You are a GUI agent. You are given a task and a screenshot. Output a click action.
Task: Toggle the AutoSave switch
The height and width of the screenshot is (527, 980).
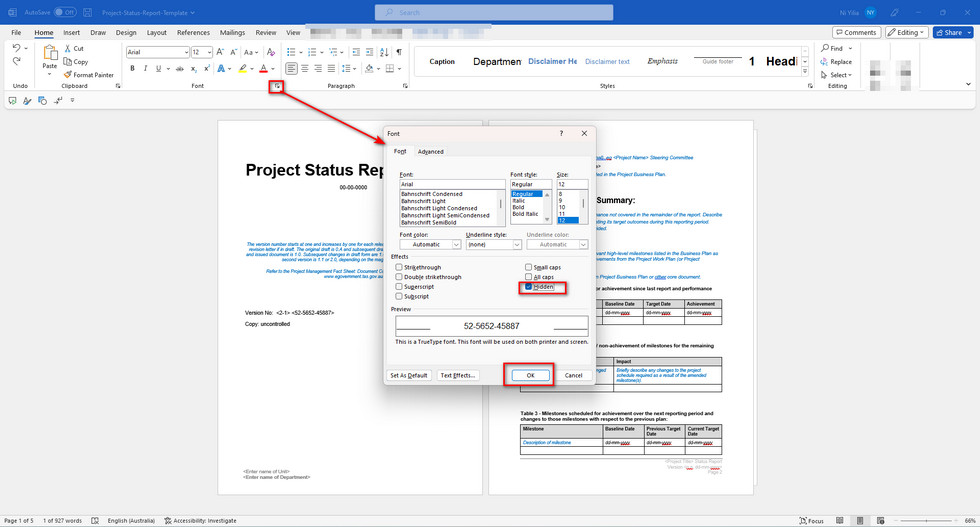(65, 12)
